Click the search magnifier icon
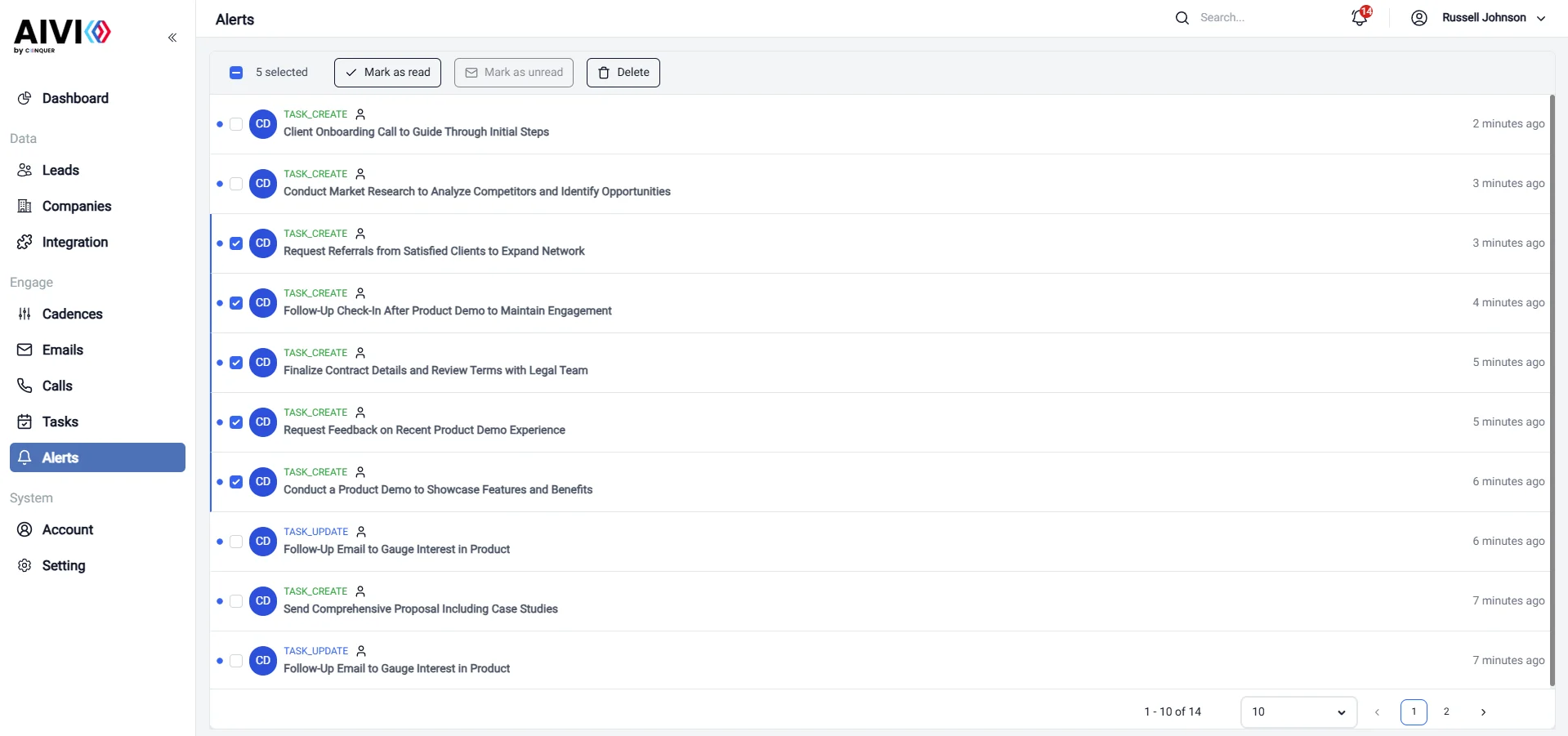The image size is (1568, 736). click(x=1182, y=18)
